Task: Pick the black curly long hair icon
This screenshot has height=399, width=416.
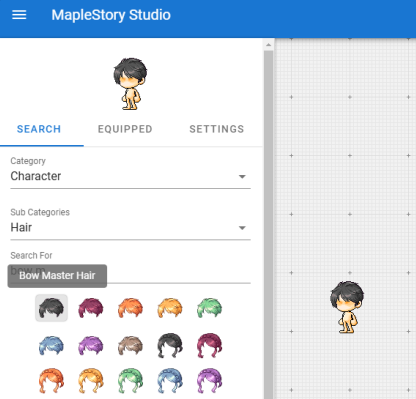Action: (170, 345)
